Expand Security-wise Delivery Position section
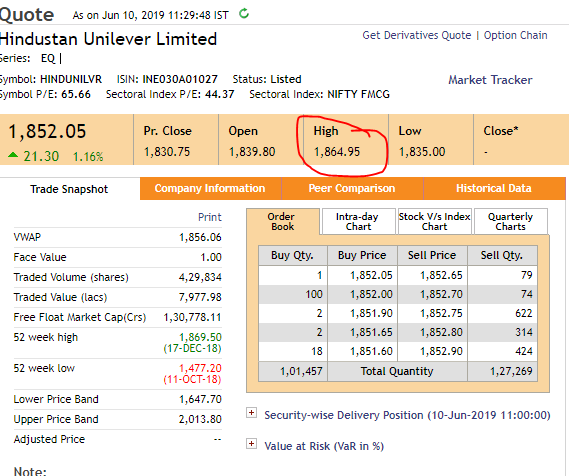Image resolution: width=582 pixels, height=476 pixels. tap(252, 413)
